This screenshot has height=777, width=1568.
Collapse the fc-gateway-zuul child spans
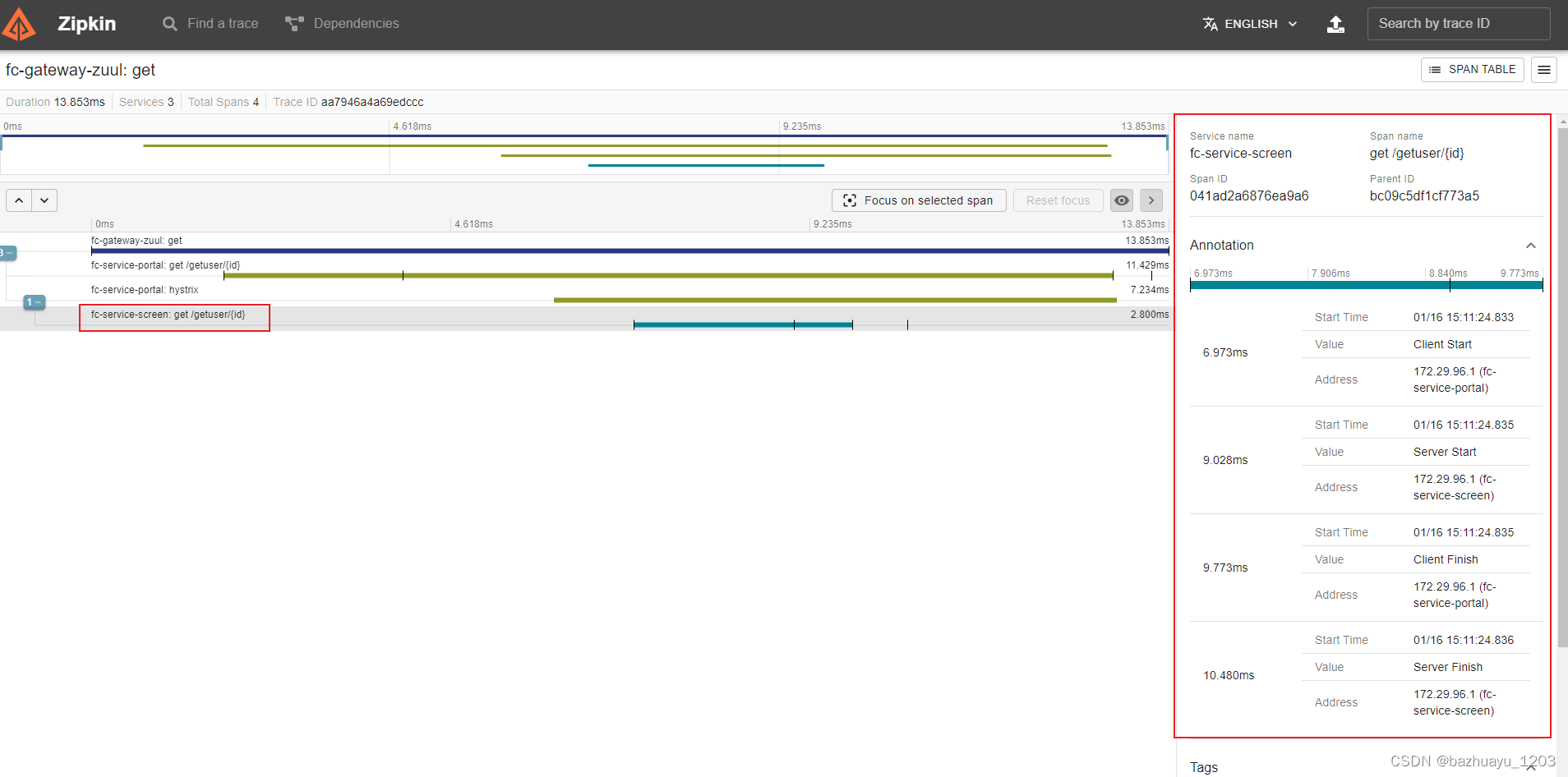coord(7,253)
